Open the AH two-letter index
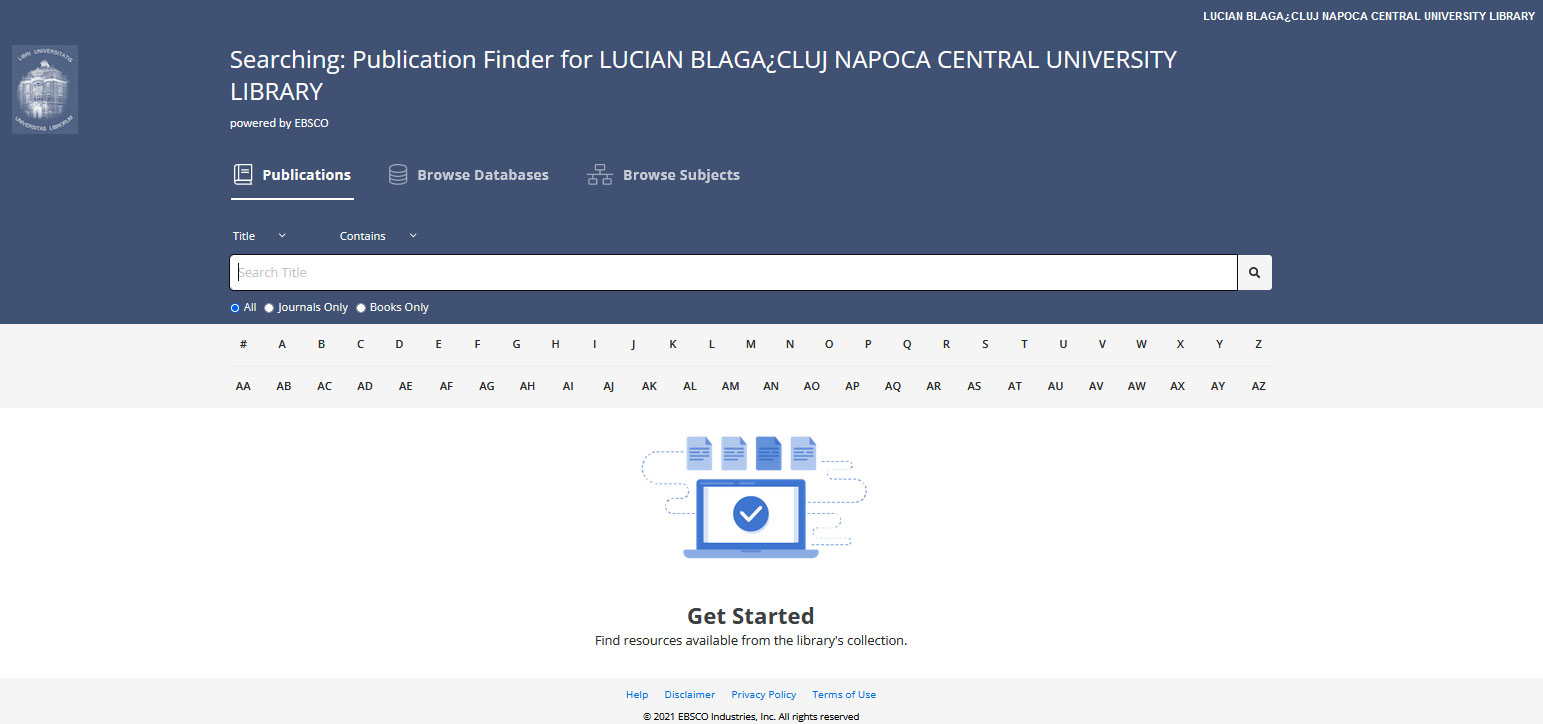This screenshot has height=724, width=1543. tap(527, 386)
